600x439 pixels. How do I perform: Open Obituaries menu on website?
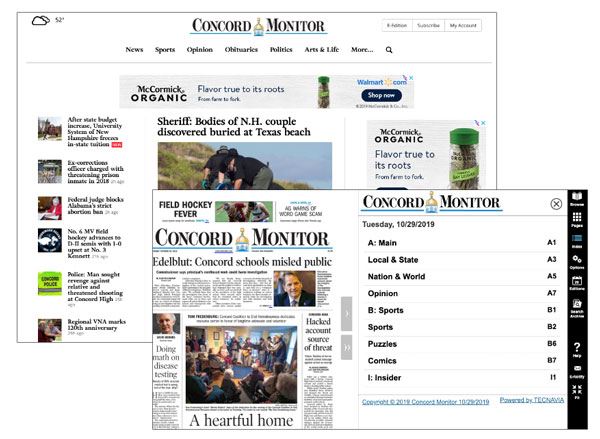[x=241, y=49]
